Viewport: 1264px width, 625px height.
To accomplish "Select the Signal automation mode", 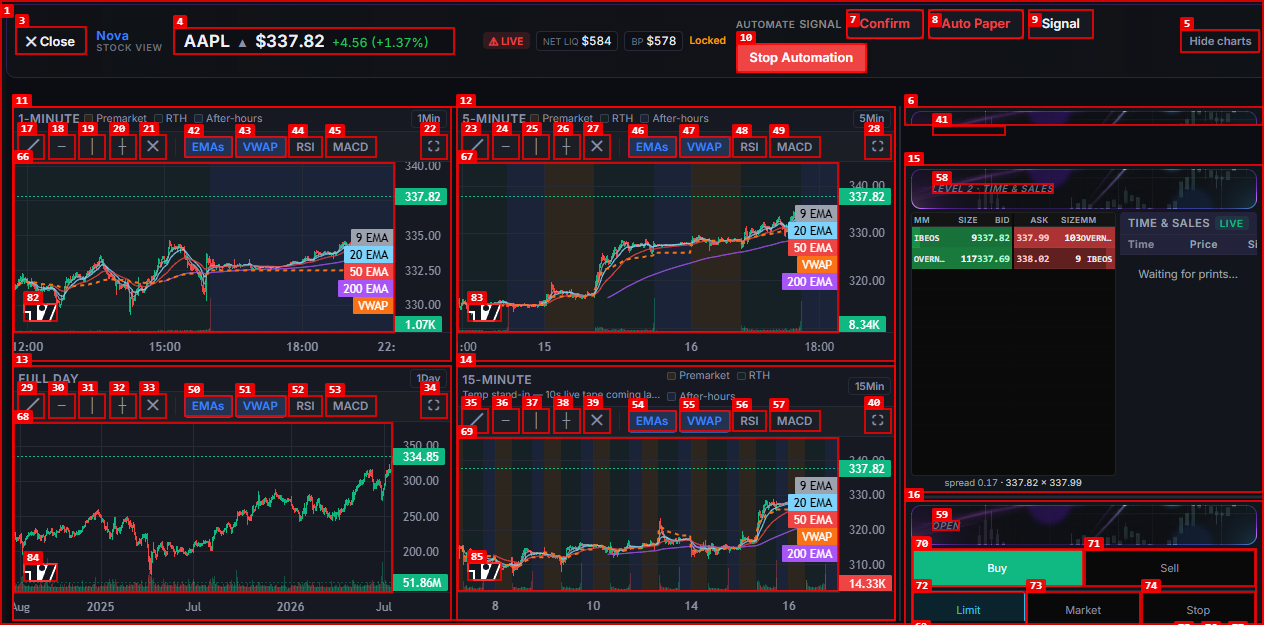I will click(1061, 24).
